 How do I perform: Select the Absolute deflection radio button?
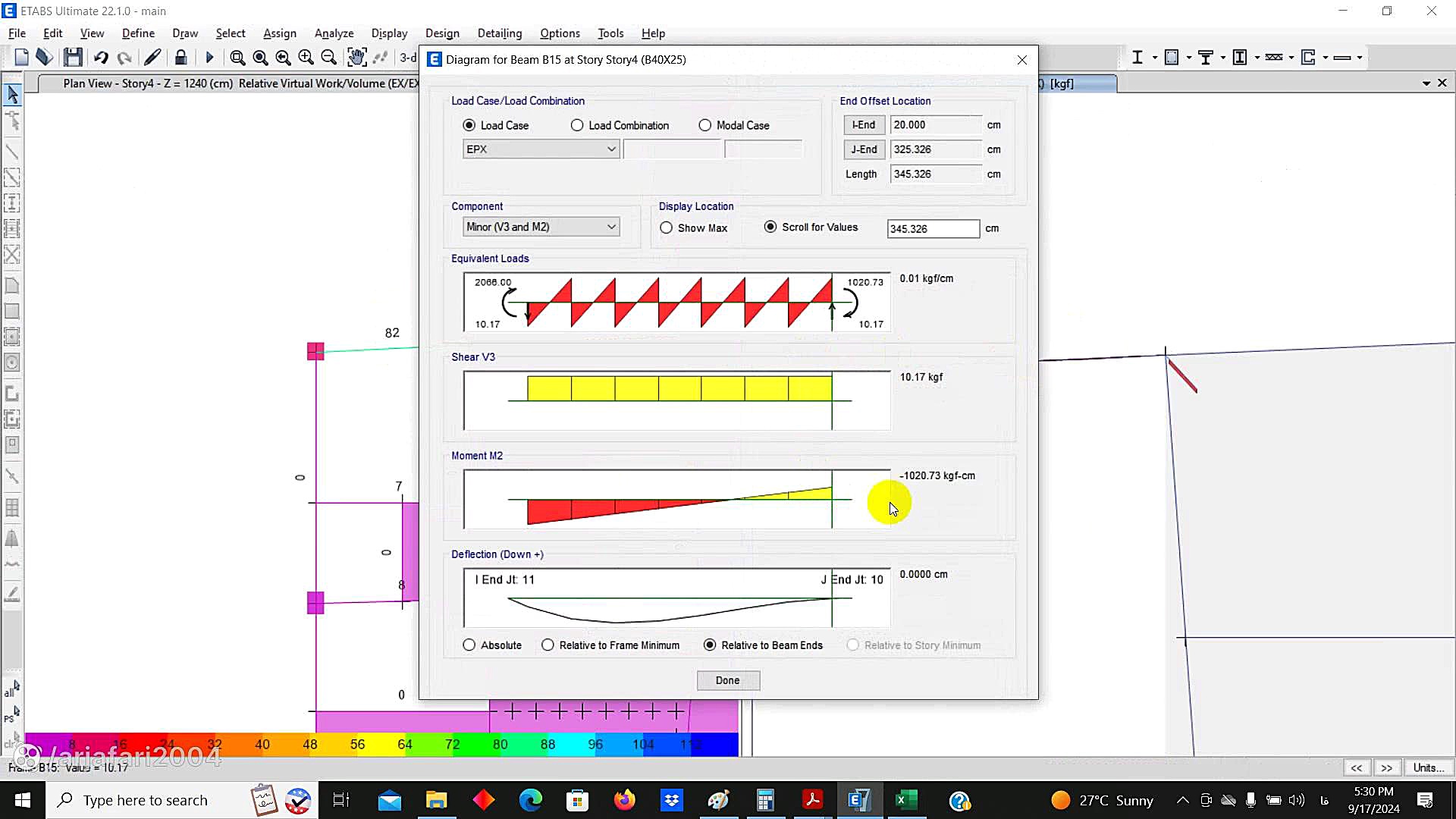click(469, 645)
